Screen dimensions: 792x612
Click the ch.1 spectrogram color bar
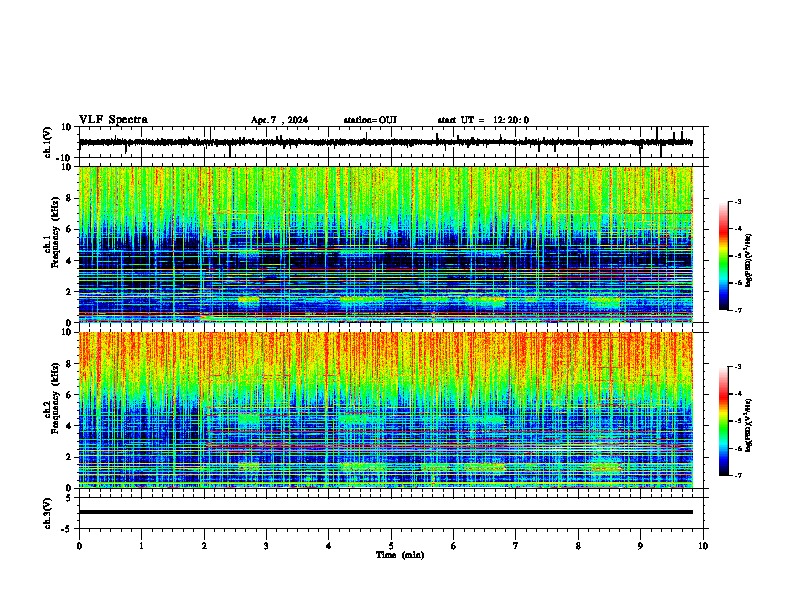click(x=724, y=256)
